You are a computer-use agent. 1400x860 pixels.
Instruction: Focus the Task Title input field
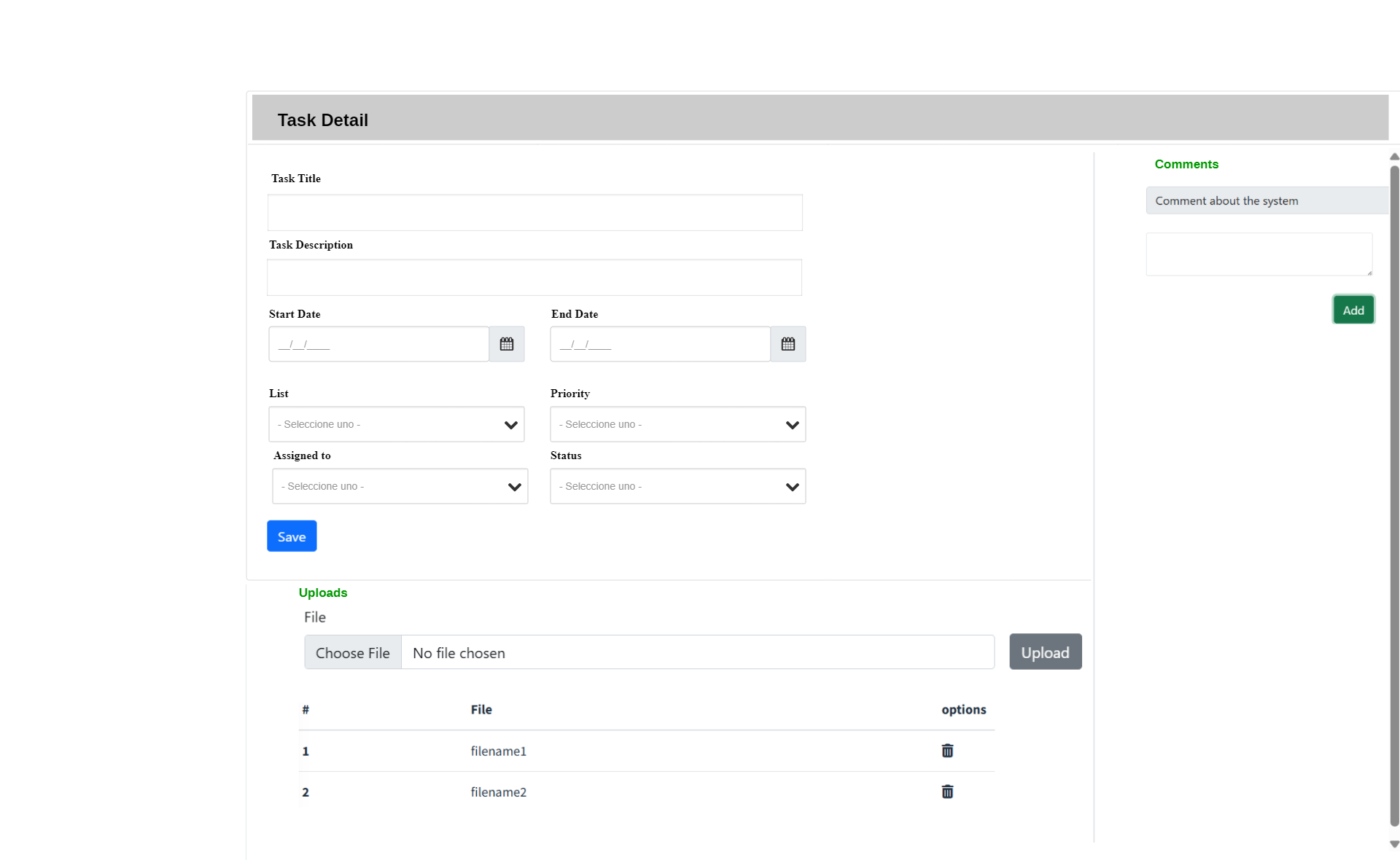534,213
